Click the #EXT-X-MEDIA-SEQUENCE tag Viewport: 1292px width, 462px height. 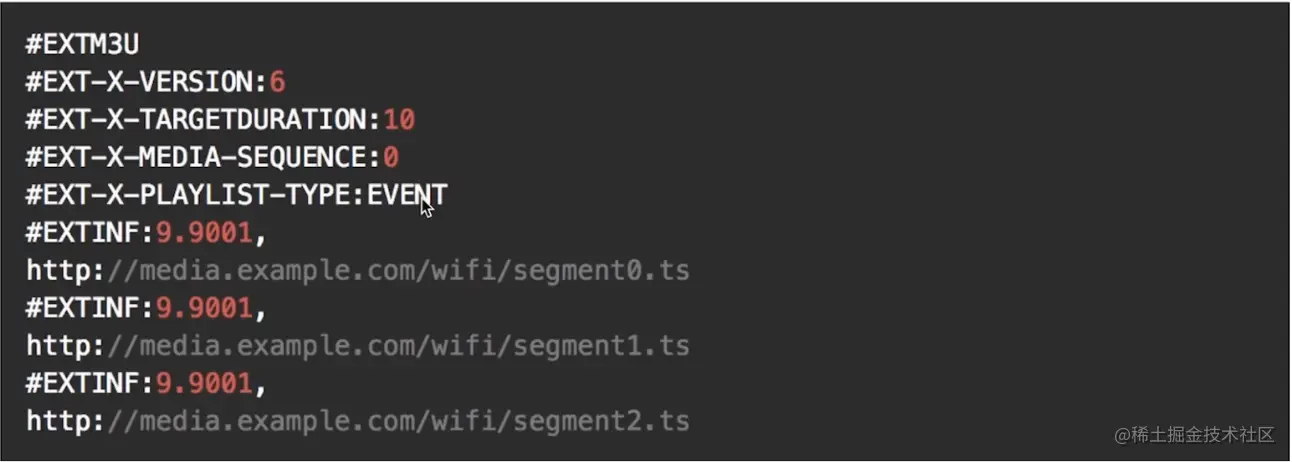point(199,156)
